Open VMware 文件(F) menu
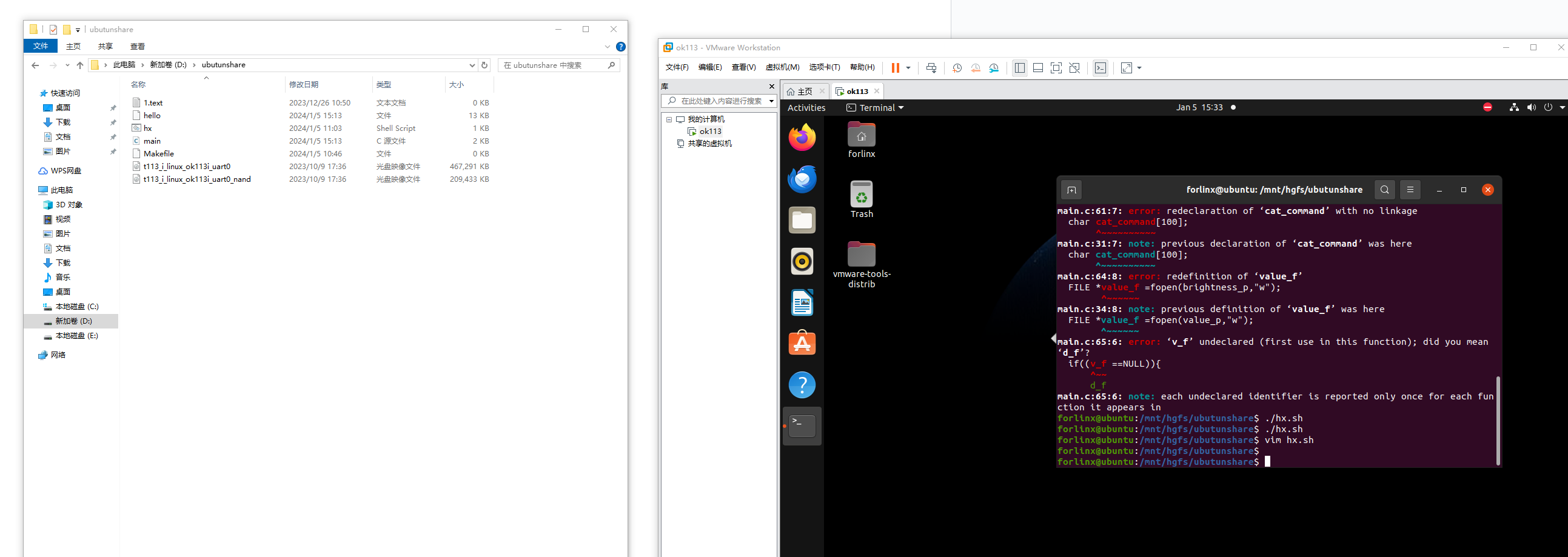Viewport: 1568px width, 557px height. pyautogui.click(x=677, y=67)
